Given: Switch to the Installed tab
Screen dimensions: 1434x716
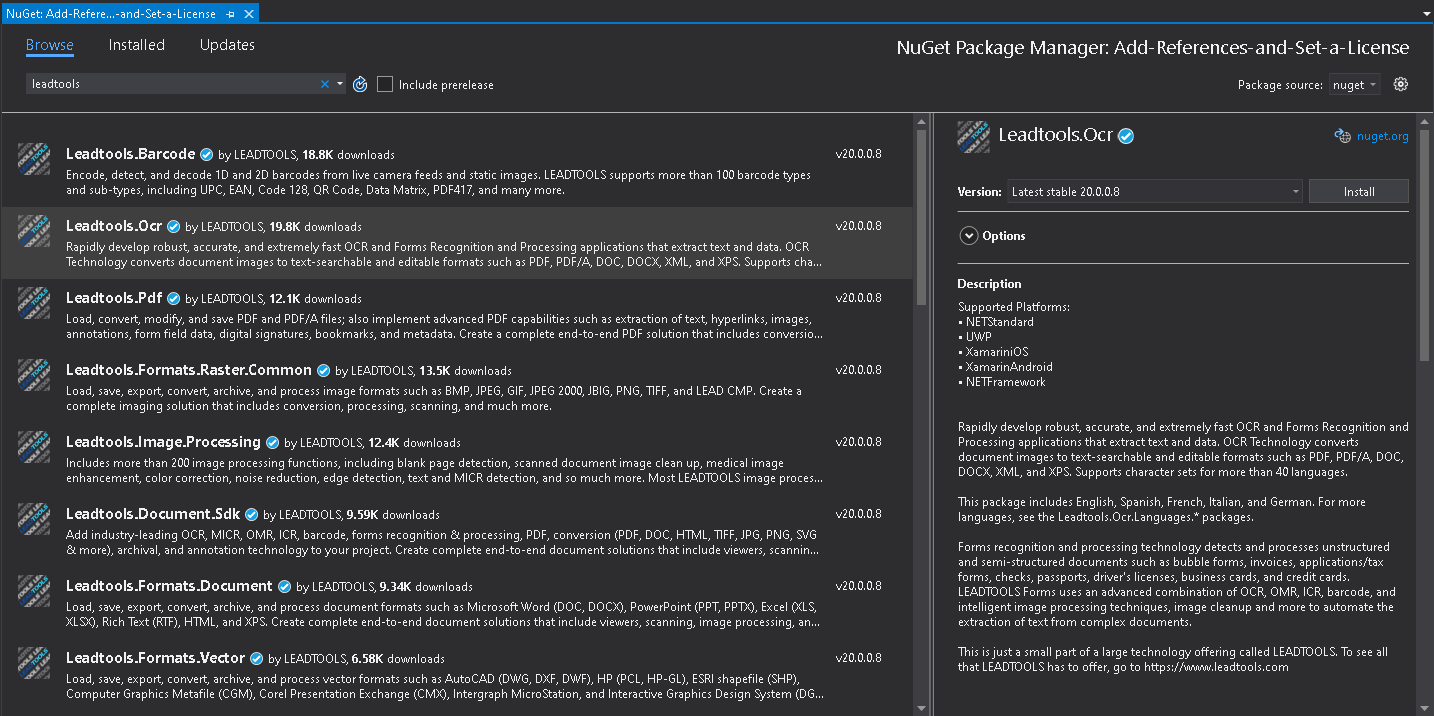Looking at the screenshot, I should click(x=137, y=45).
